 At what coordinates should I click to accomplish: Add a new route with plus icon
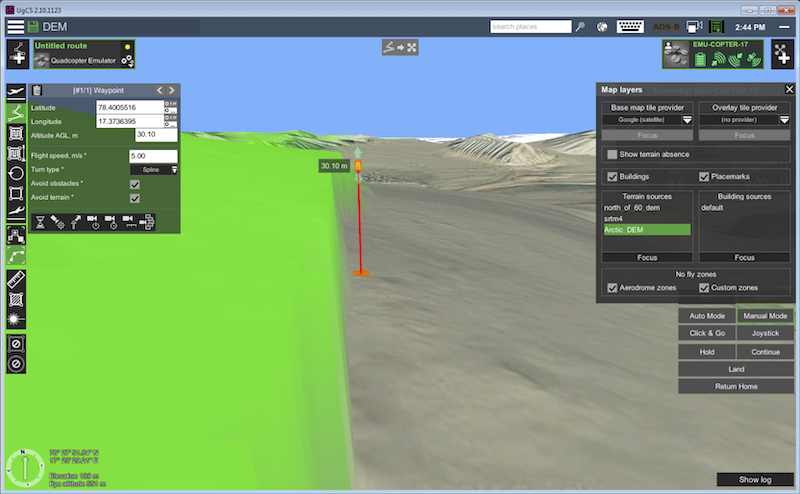pyautogui.click(x=17, y=54)
